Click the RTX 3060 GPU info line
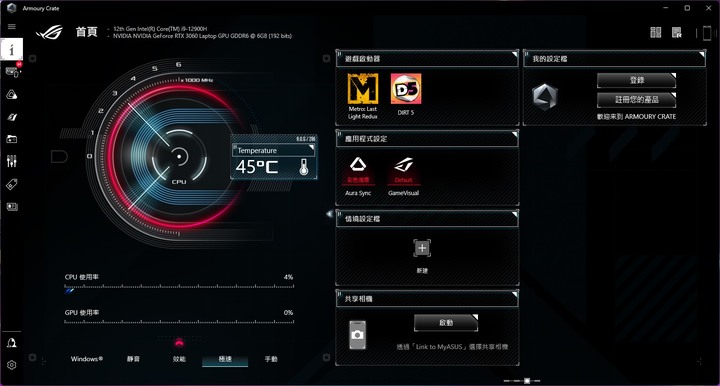This screenshot has width=720, height=386. coord(202,36)
